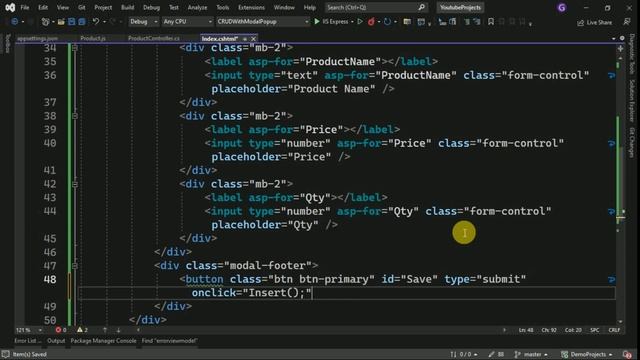Start debugging with the green play icon

(317, 22)
